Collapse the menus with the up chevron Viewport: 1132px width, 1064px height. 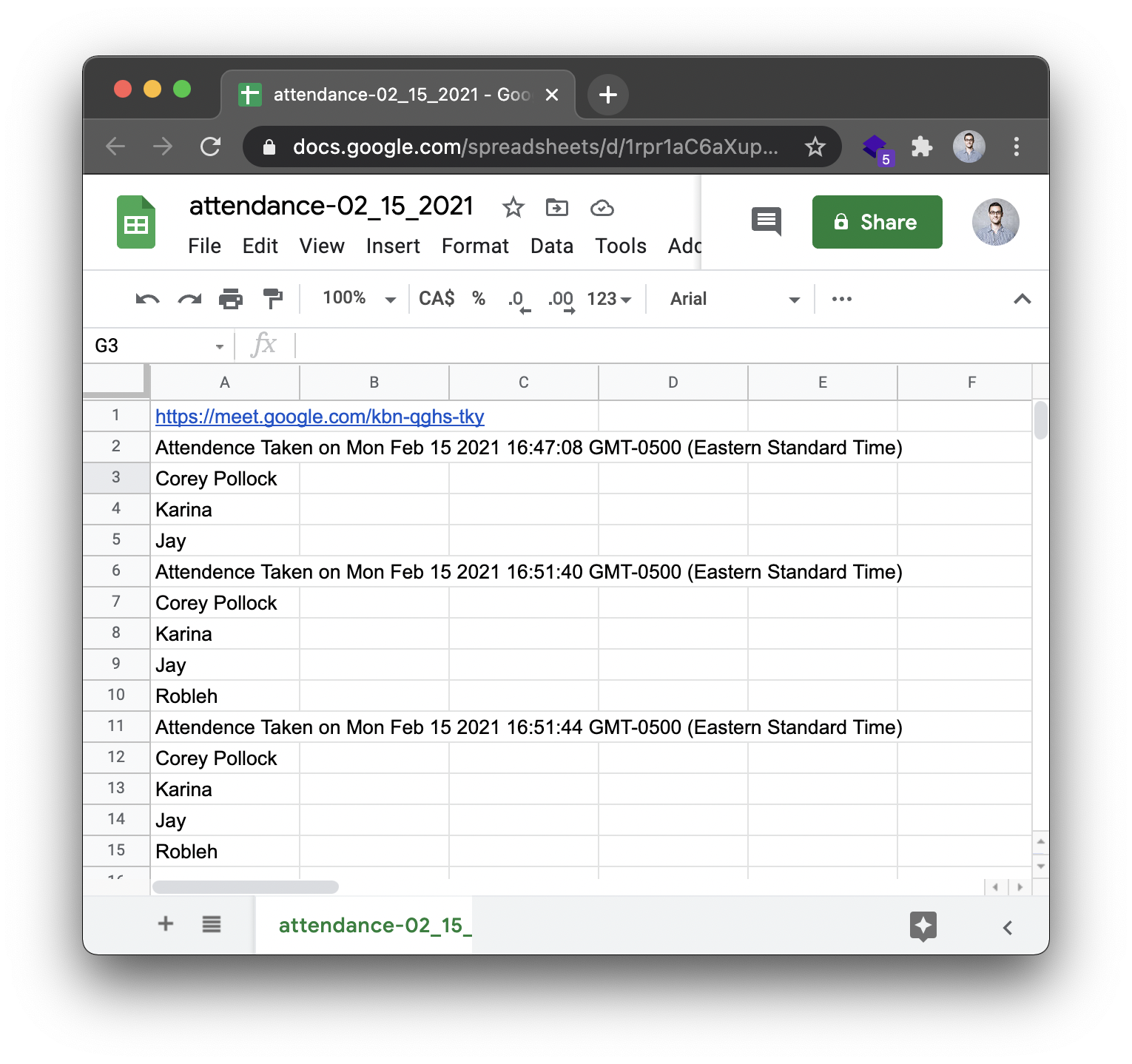pyautogui.click(x=1022, y=299)
